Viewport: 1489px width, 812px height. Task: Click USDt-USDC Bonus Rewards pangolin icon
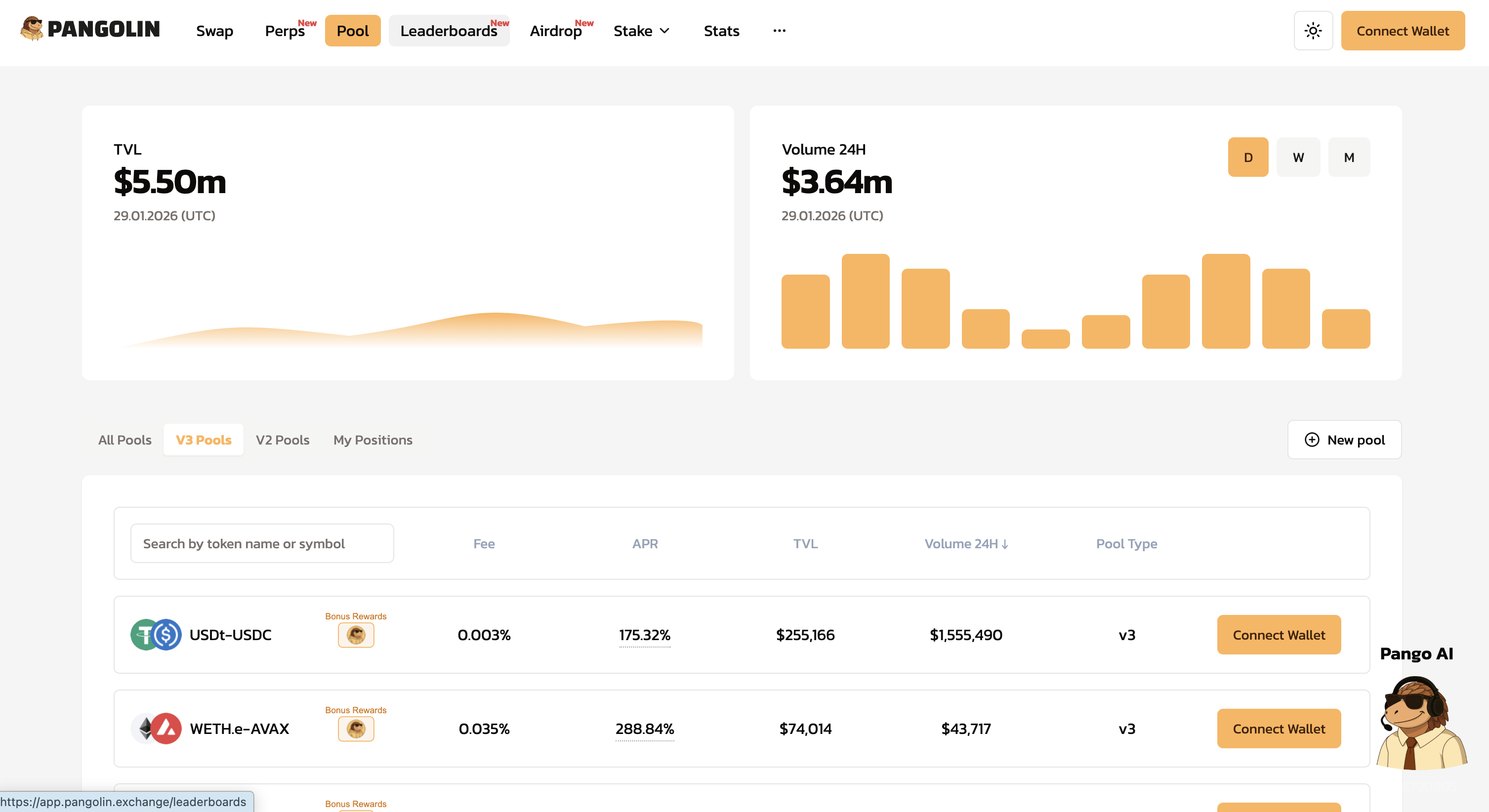pyautogui.click(x=356, y=635)
